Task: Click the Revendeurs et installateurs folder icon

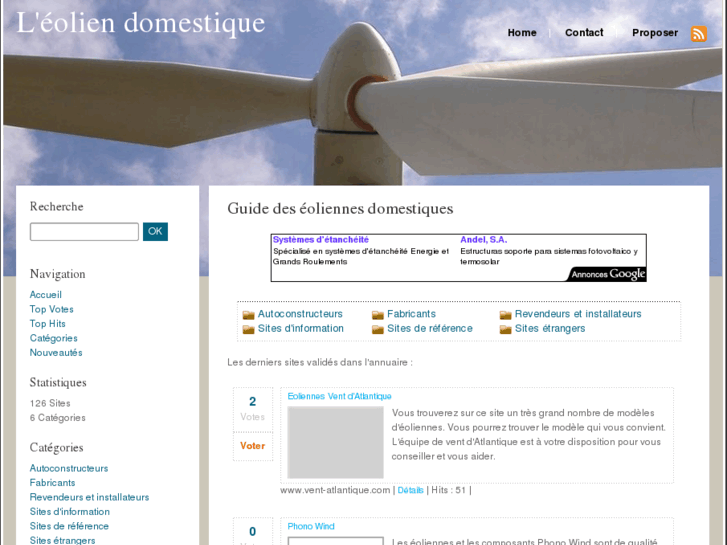Action: click(505, 315)
